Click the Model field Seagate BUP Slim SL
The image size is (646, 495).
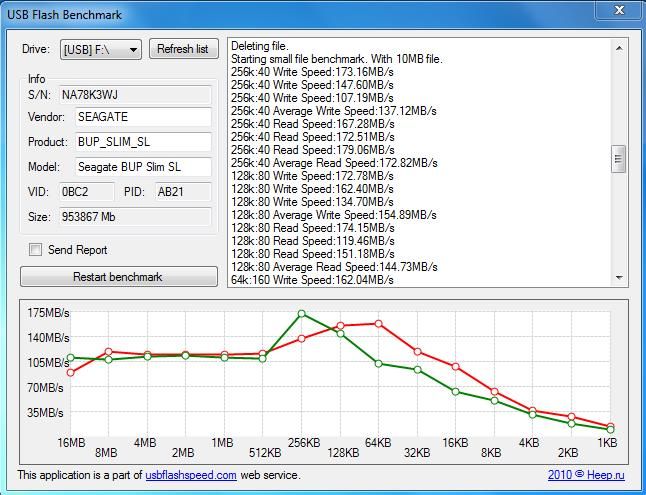pos(143,167)
